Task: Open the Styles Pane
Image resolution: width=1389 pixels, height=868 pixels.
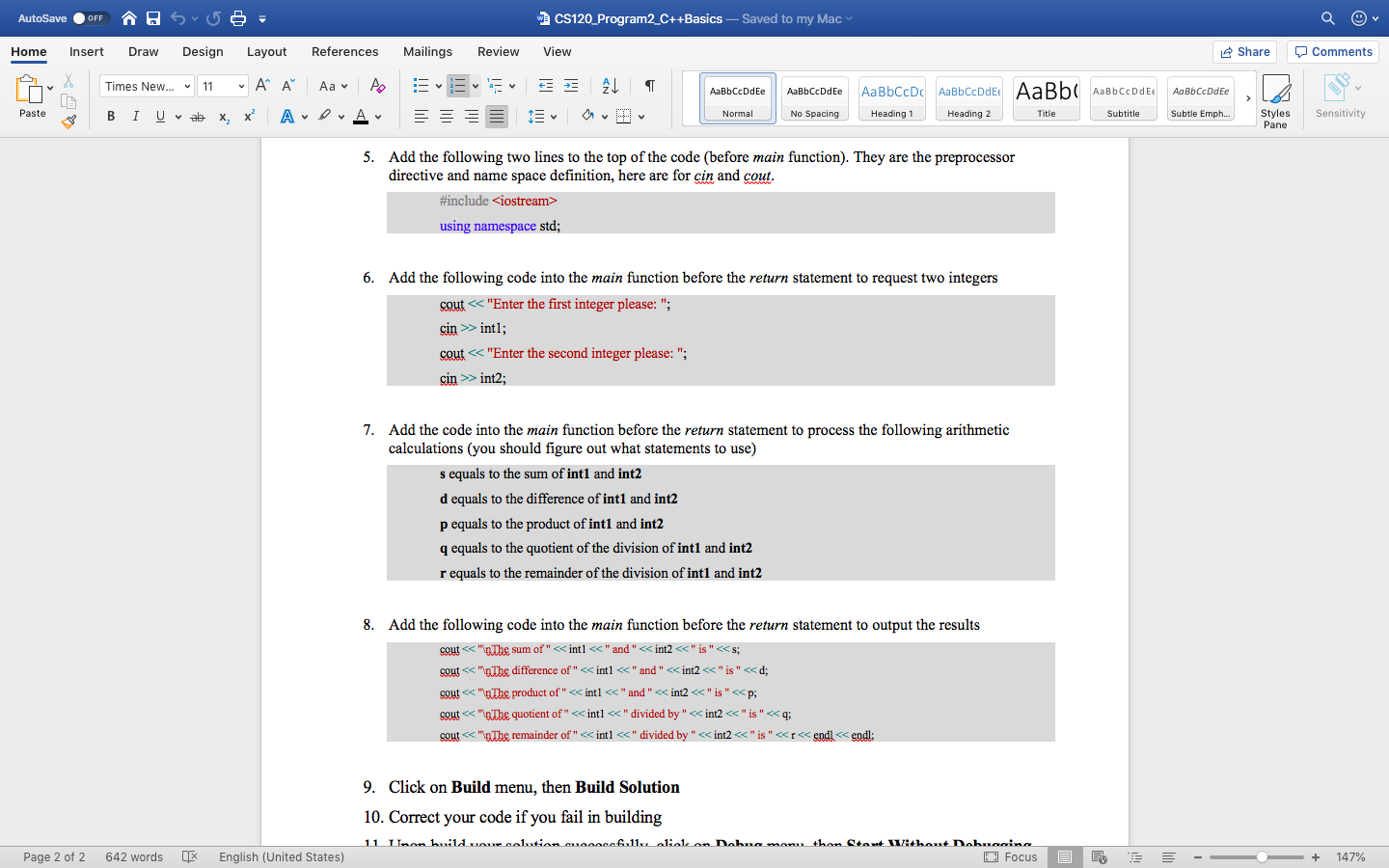Action: 1275,101
